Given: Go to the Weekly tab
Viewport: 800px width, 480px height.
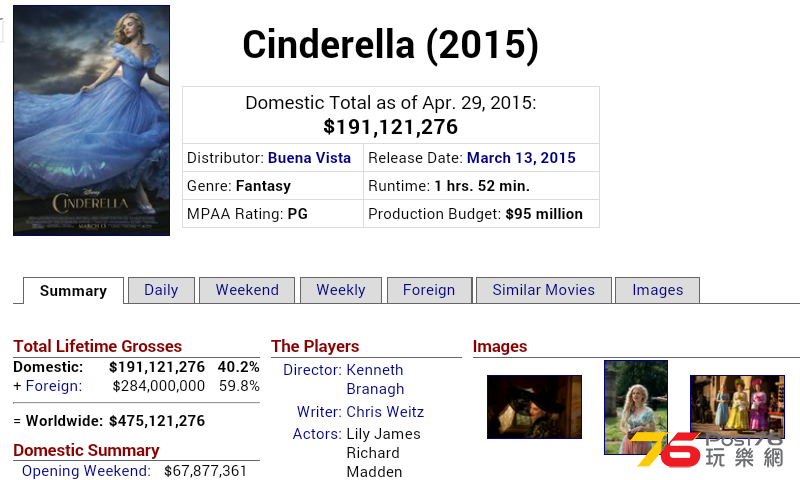Looking at the screenshot, I should click(x=341, y=290).
